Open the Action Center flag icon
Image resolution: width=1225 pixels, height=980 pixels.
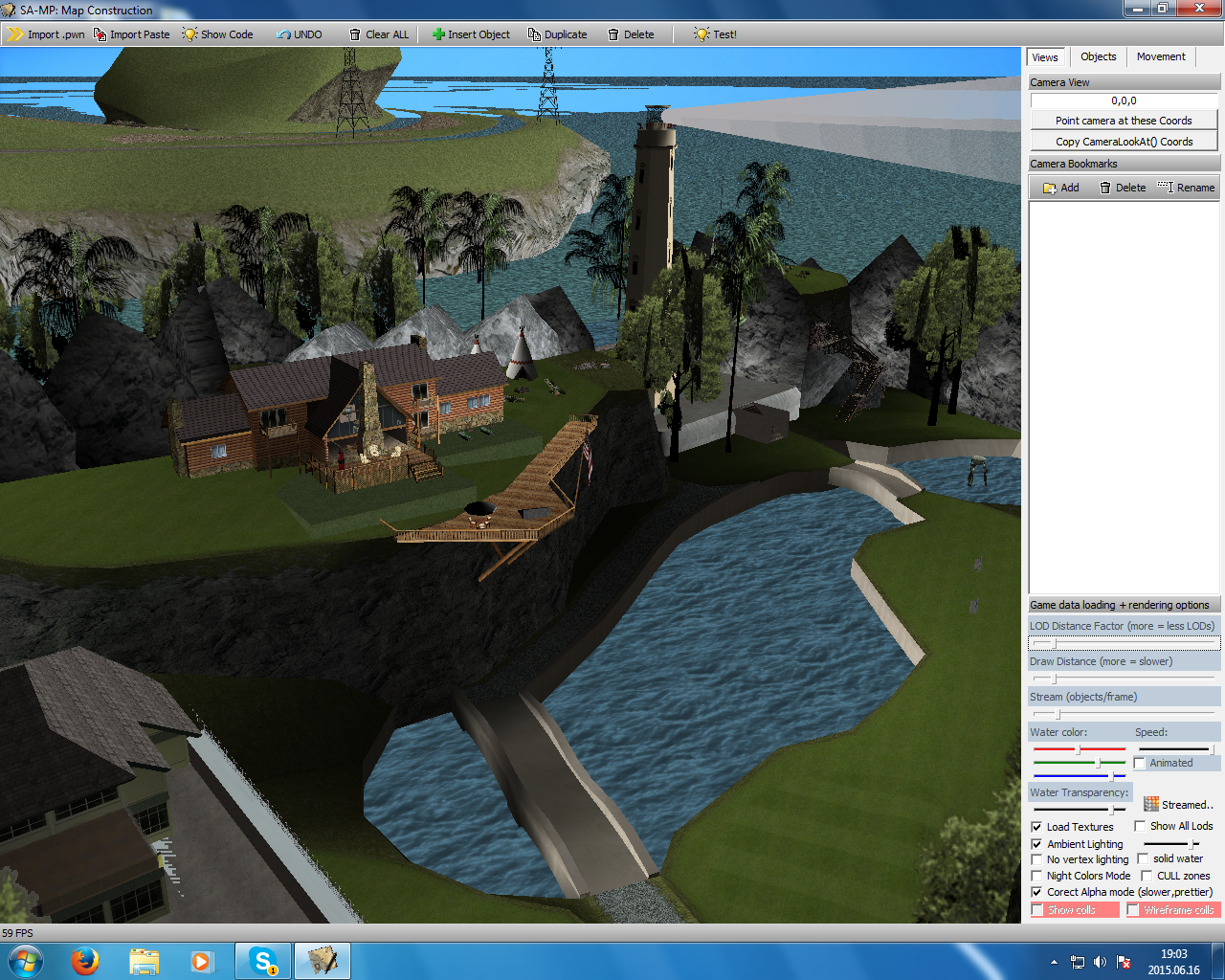[1124, 962]
